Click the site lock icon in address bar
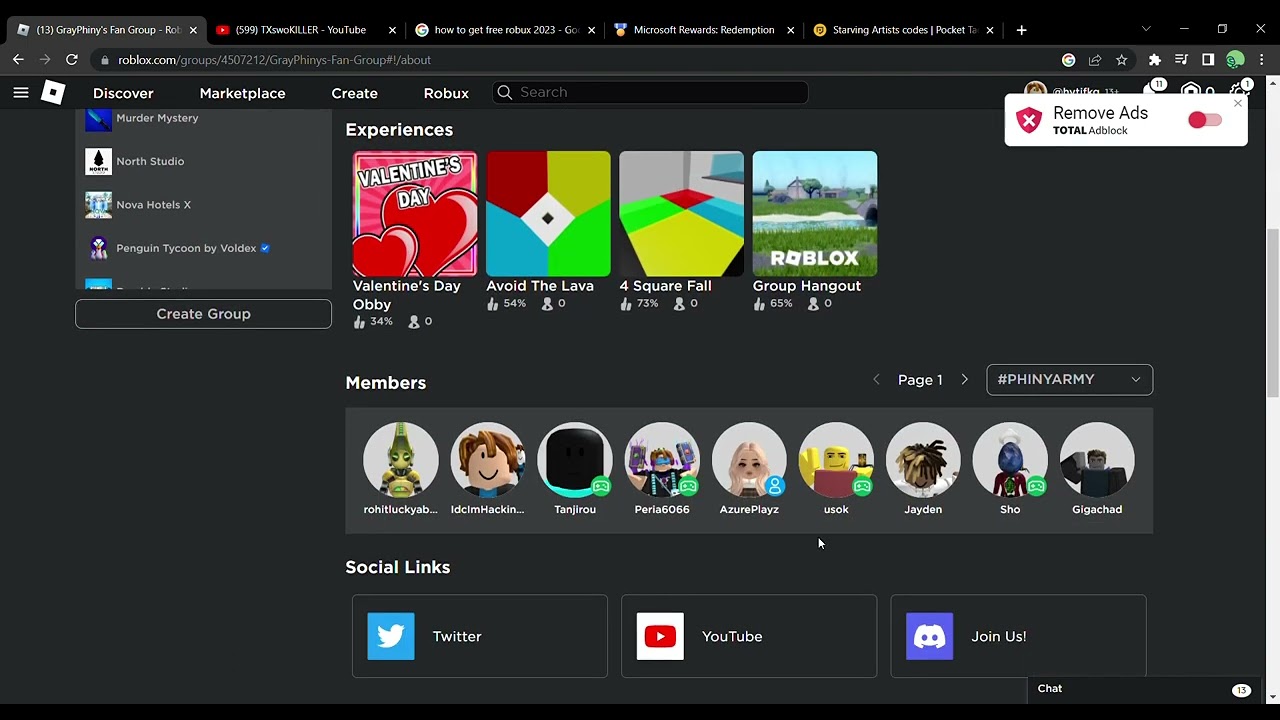 point(104,60)
